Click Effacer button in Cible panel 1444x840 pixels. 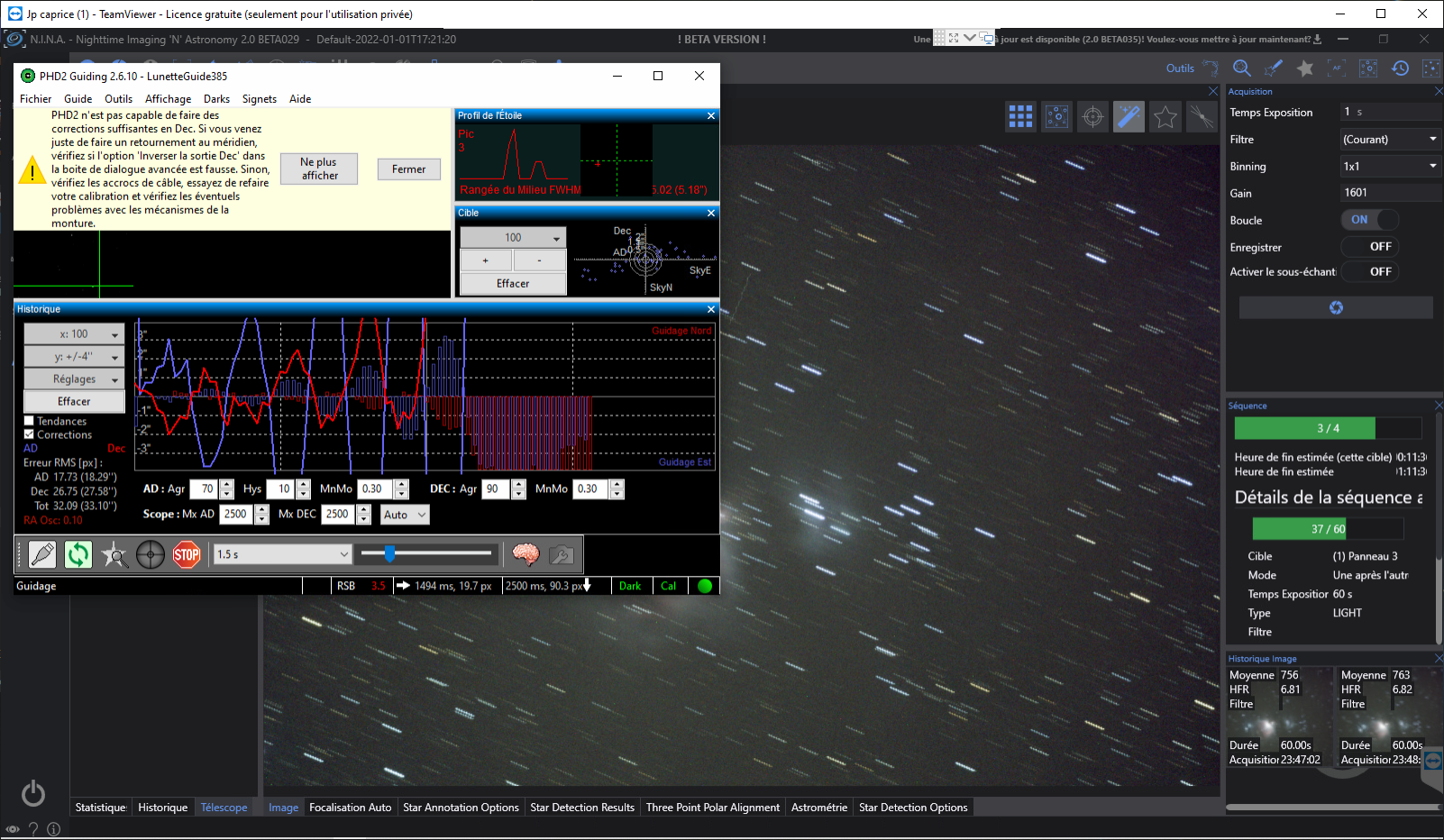click(x=513, y=284)
